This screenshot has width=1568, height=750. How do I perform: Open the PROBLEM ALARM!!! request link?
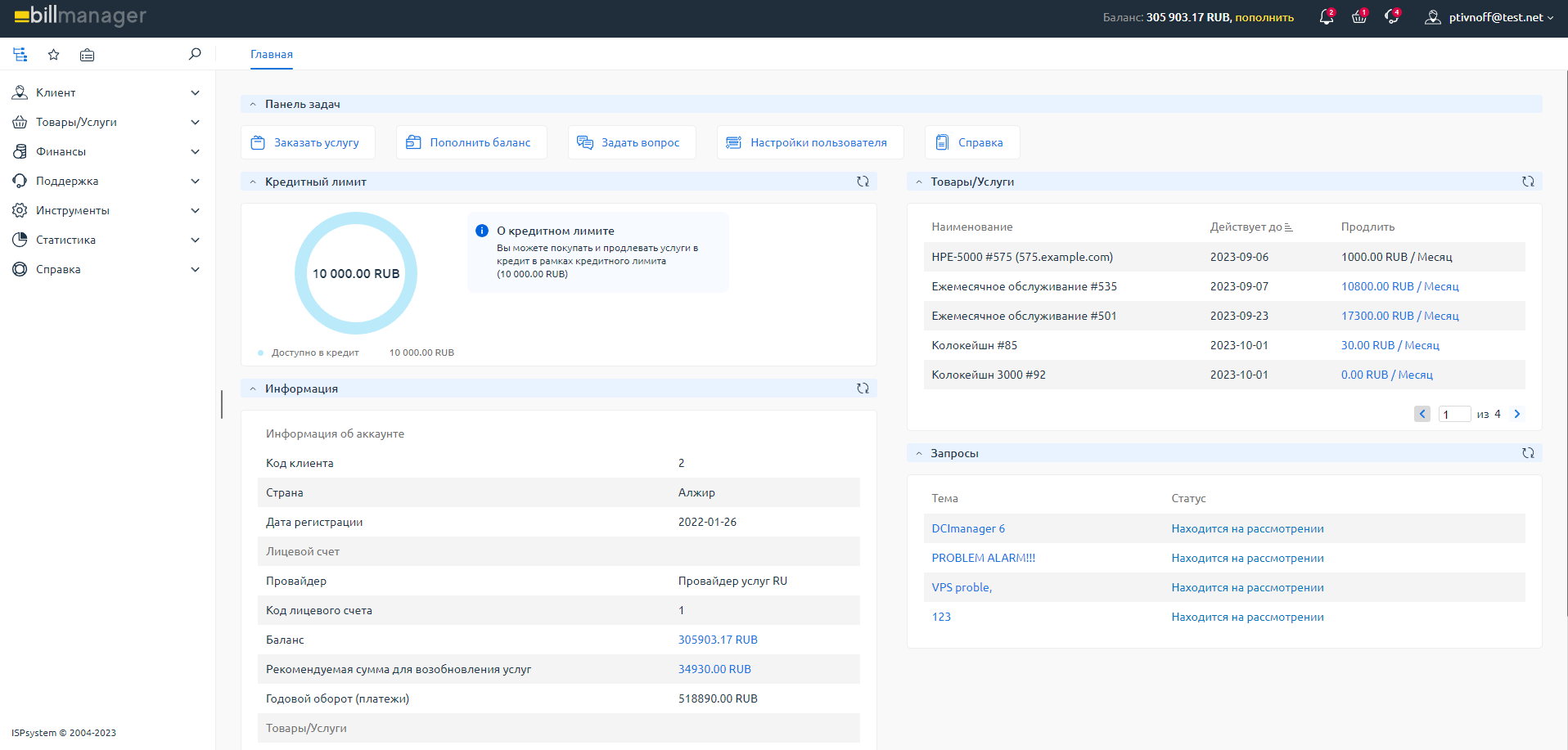(x=984, y=558)
